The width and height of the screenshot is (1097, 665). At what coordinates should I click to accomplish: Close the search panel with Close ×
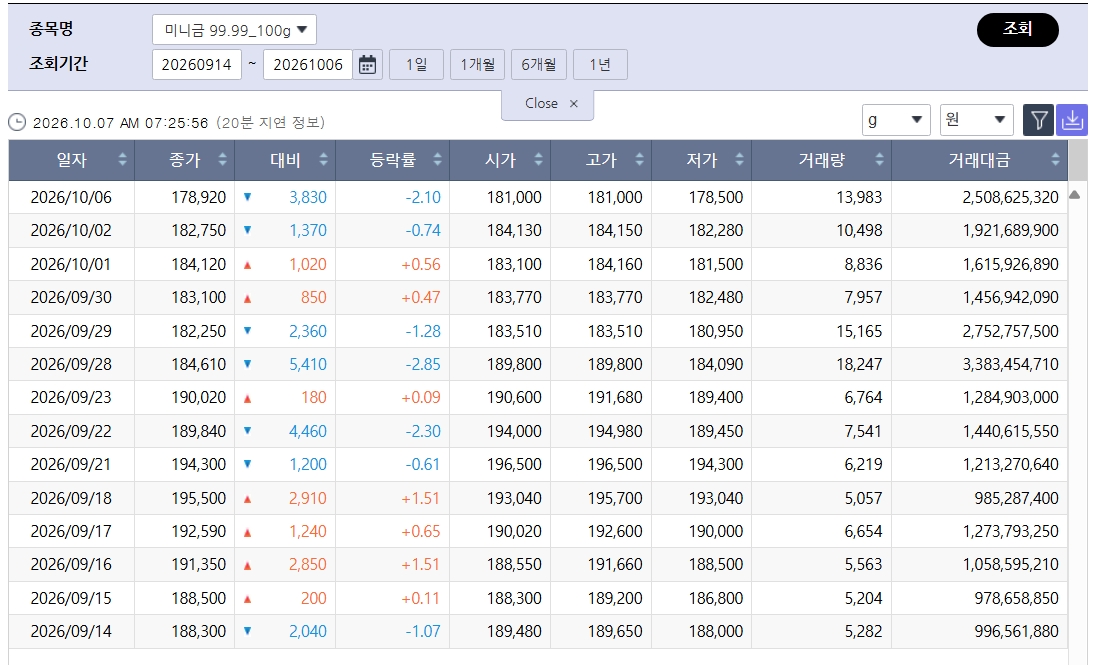tap(548, 103)
